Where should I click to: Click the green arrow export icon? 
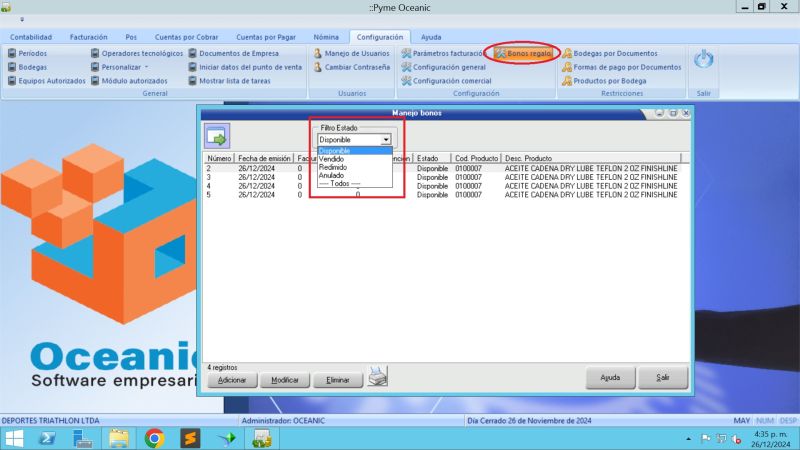pyautogui.click(x=217, y=135)
